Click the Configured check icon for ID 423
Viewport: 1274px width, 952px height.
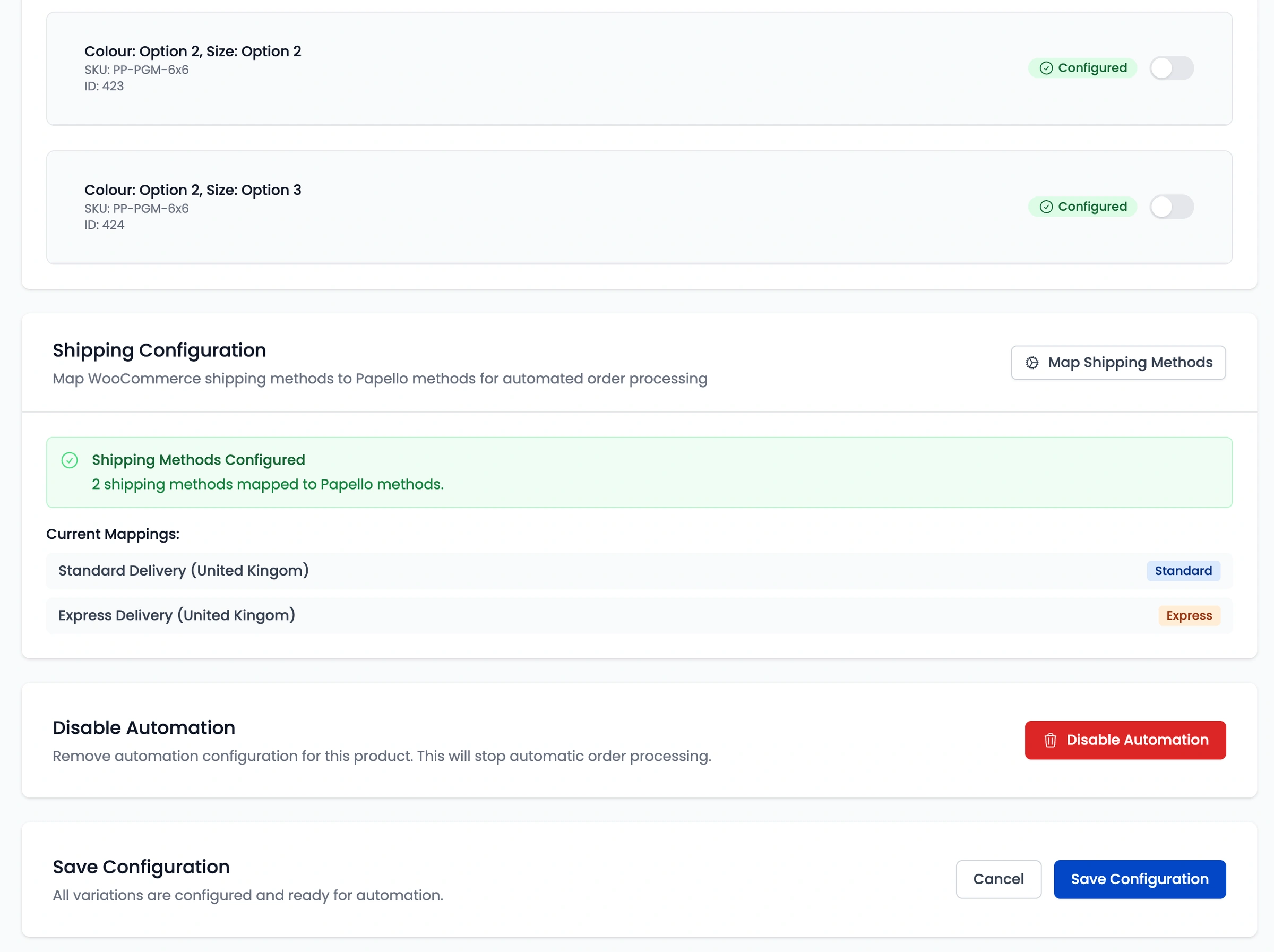pos(1046,68)
